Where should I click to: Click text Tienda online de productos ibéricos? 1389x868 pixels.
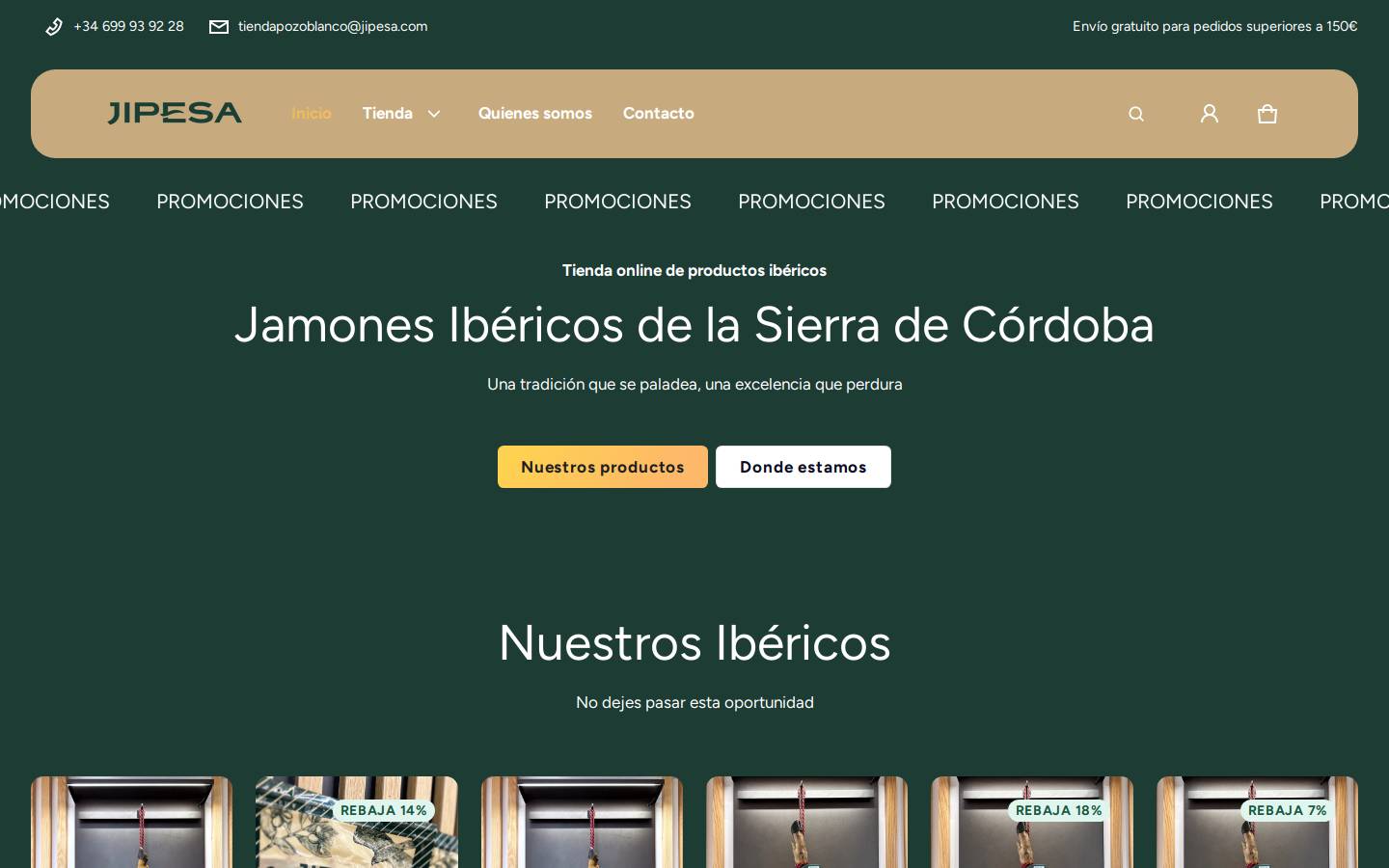[694, 270]
